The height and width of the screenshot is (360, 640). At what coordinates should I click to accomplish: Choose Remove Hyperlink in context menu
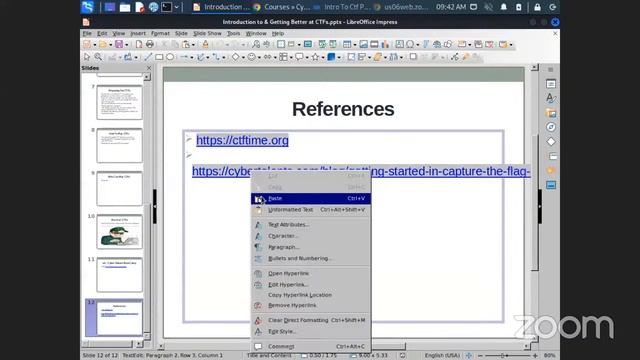click(x=311, y=305)
